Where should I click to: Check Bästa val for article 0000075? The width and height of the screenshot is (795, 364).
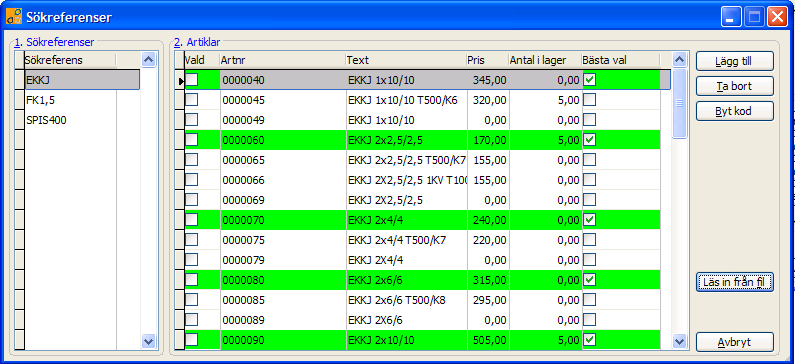(x=590, y=240)
